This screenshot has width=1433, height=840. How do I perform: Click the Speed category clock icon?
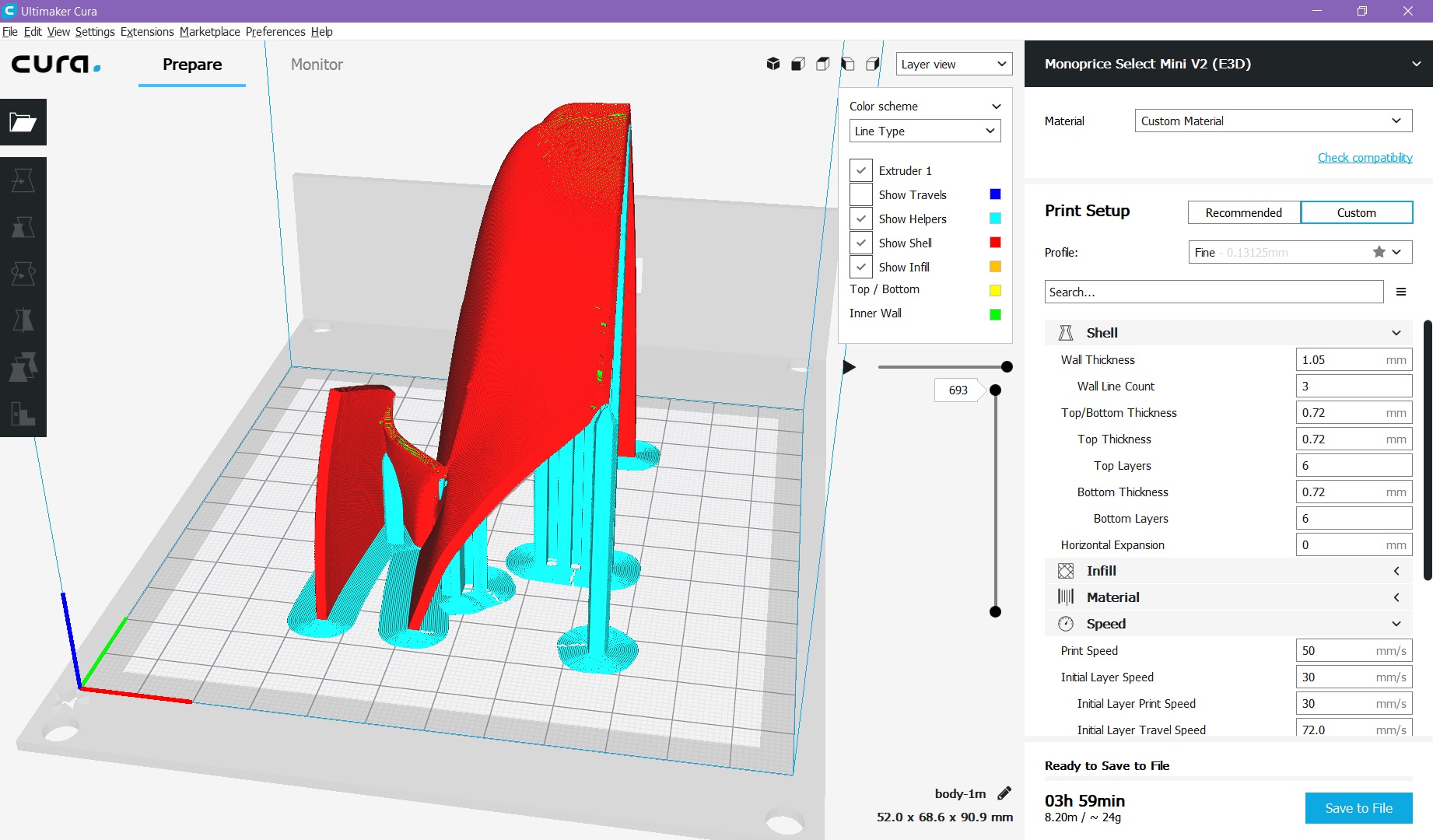pos(1066,624)
